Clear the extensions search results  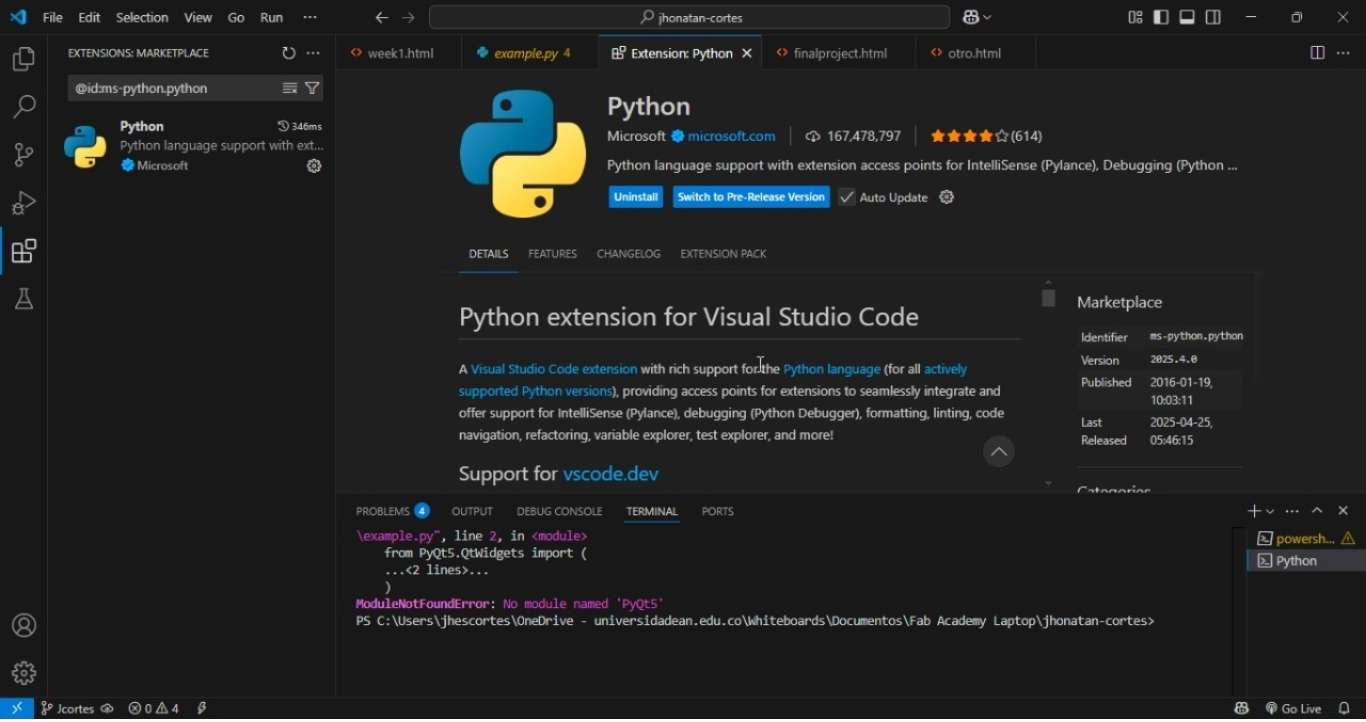pyautogui.click(x=290, y=89)
